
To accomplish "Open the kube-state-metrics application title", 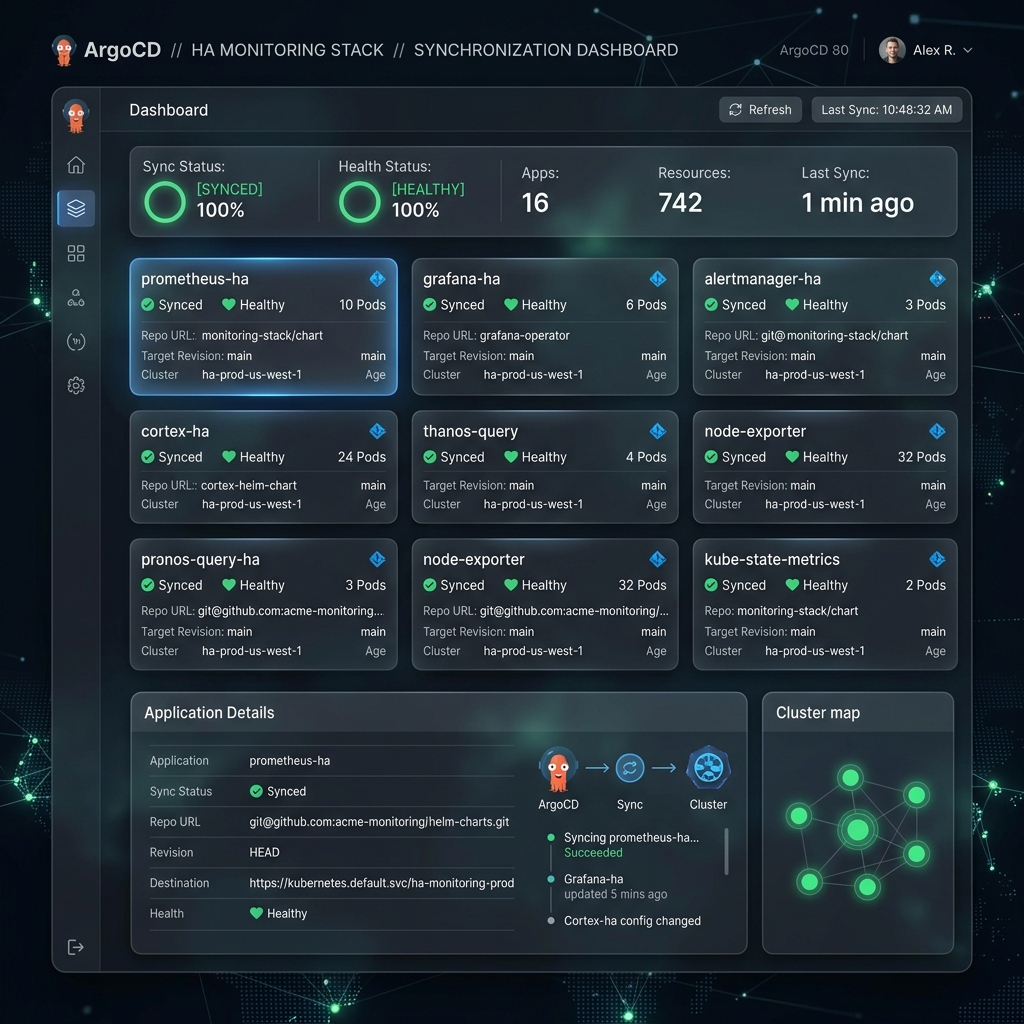I will 772,560.
